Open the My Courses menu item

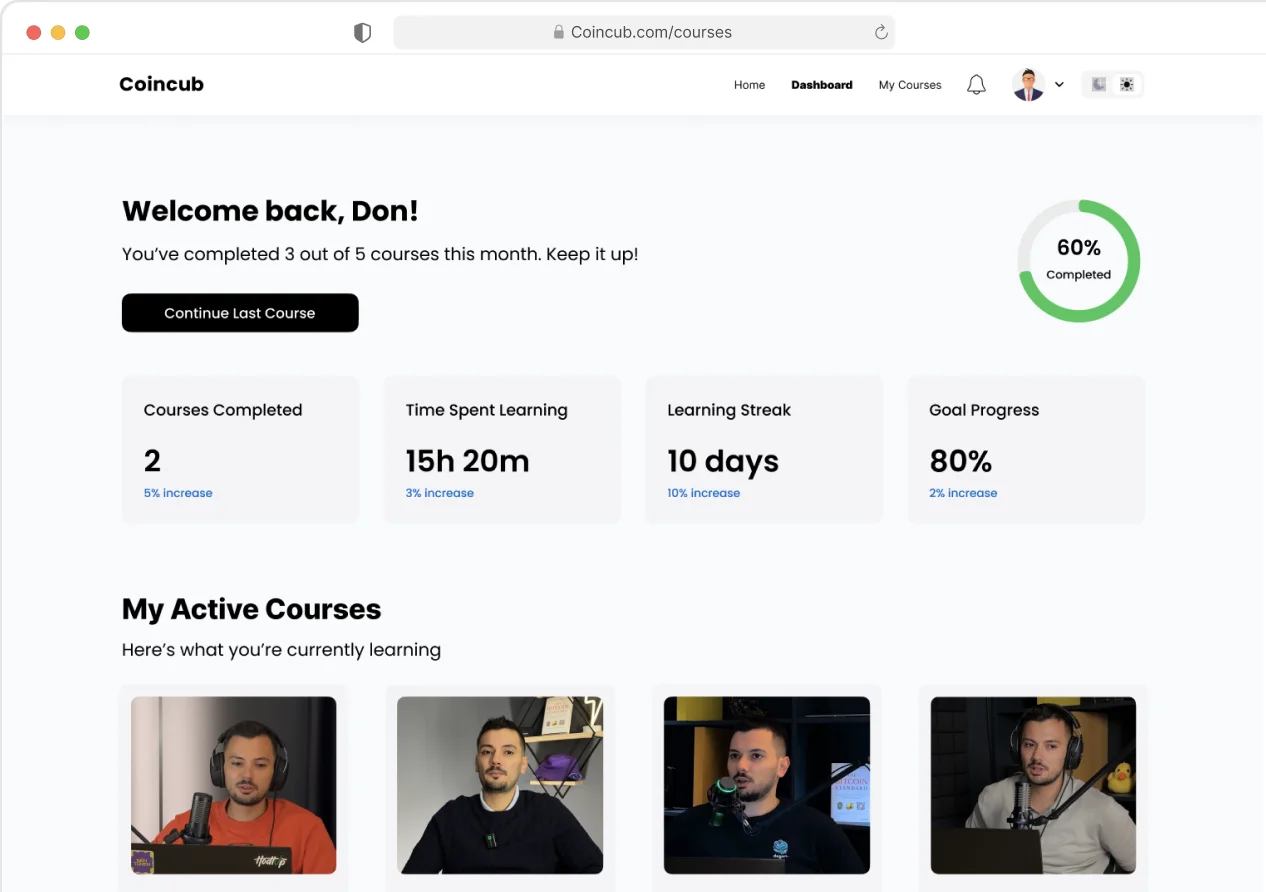(910, 85)
